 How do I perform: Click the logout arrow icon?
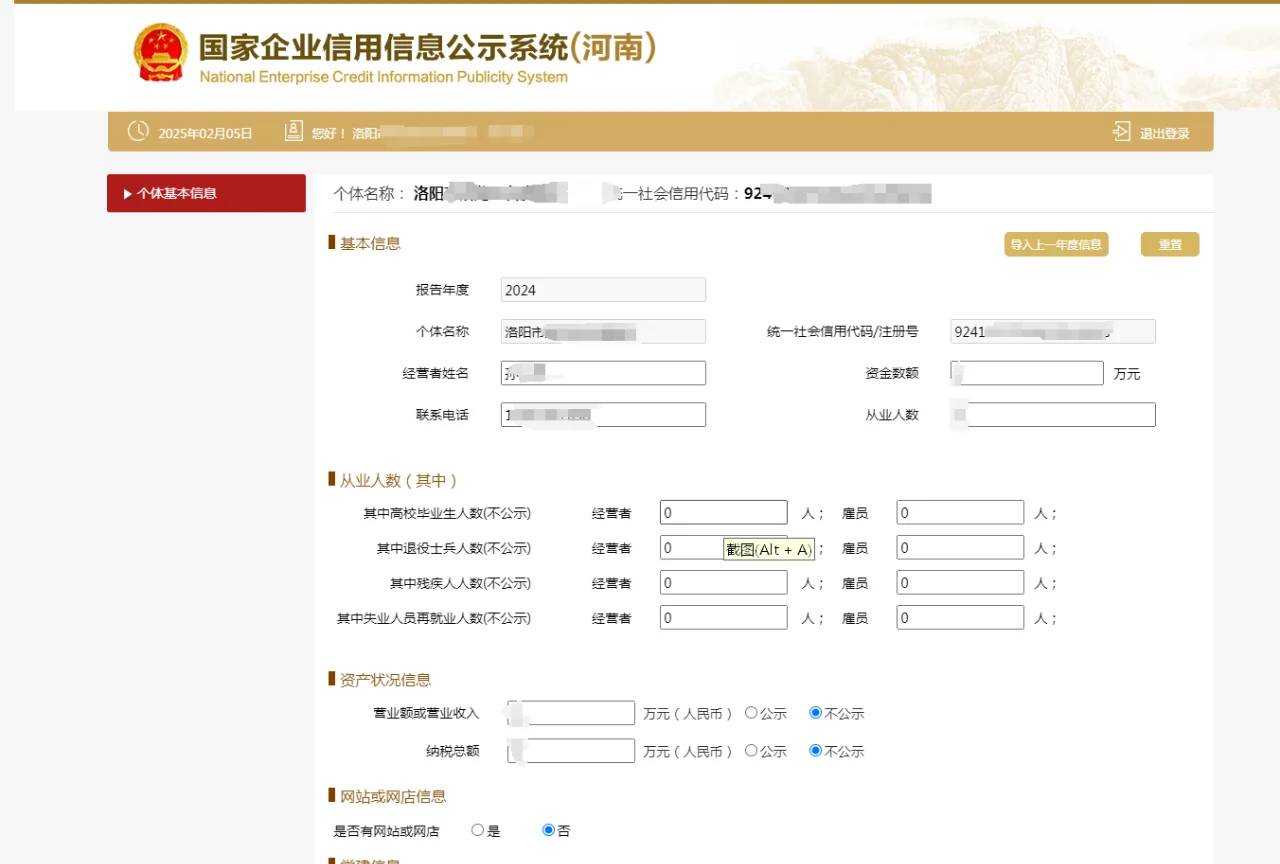(1121, 132)
